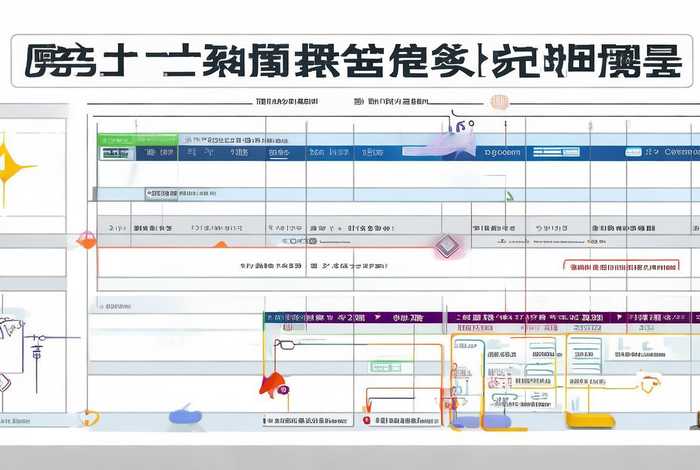Select the green header label cell
700x470 pixels.
click(x=138, y=140)
